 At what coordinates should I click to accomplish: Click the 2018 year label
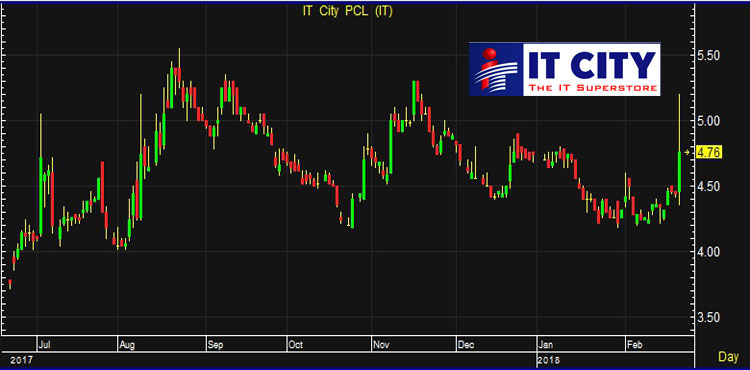point(548,359)
